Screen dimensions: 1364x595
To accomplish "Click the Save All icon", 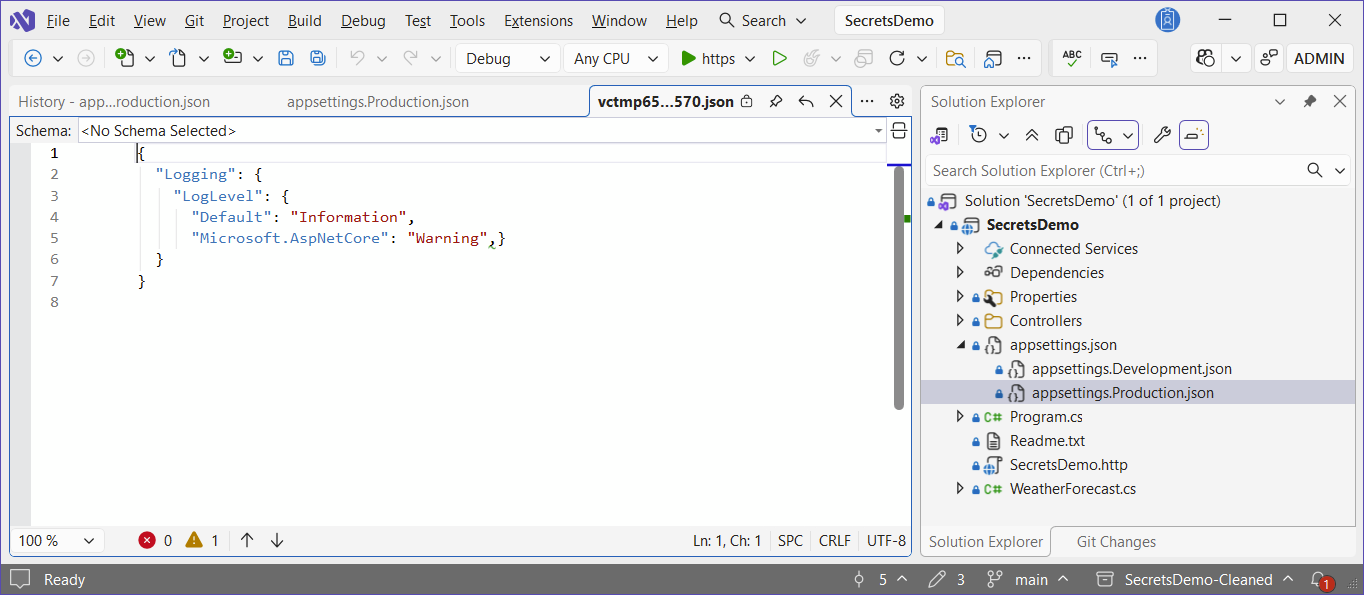I will click(318, 58).
